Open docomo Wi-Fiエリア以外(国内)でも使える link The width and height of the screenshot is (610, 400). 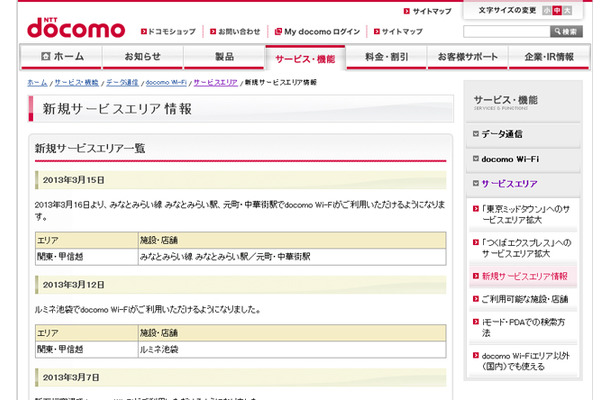pos(526,361)
